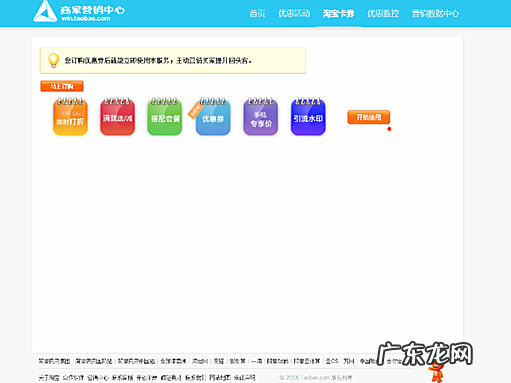Open the 全球速卖通 footer link
511x383 pixels.
[173, 361]
